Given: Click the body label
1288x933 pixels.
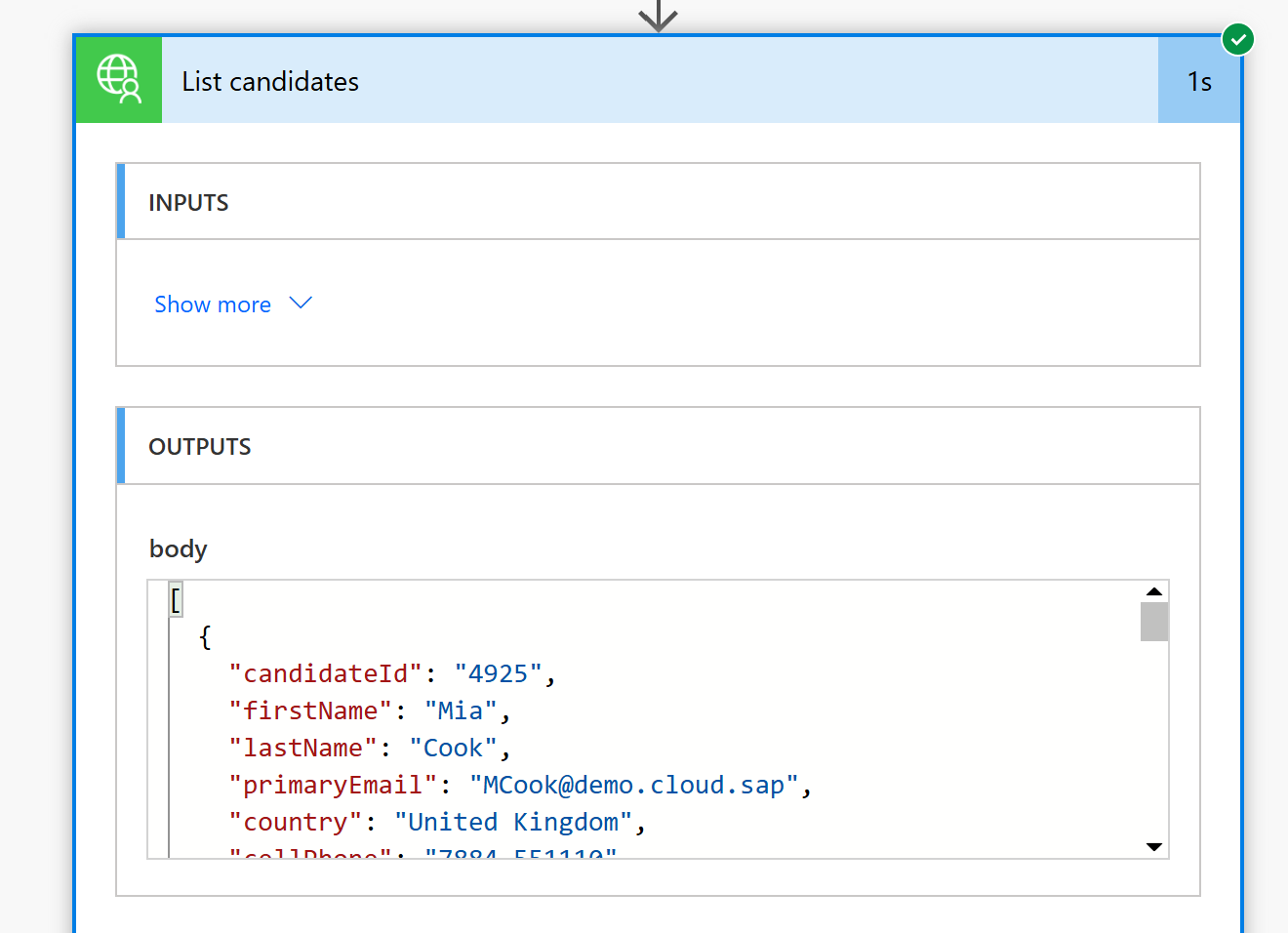Looking at the screenshot, I should 179,549.
